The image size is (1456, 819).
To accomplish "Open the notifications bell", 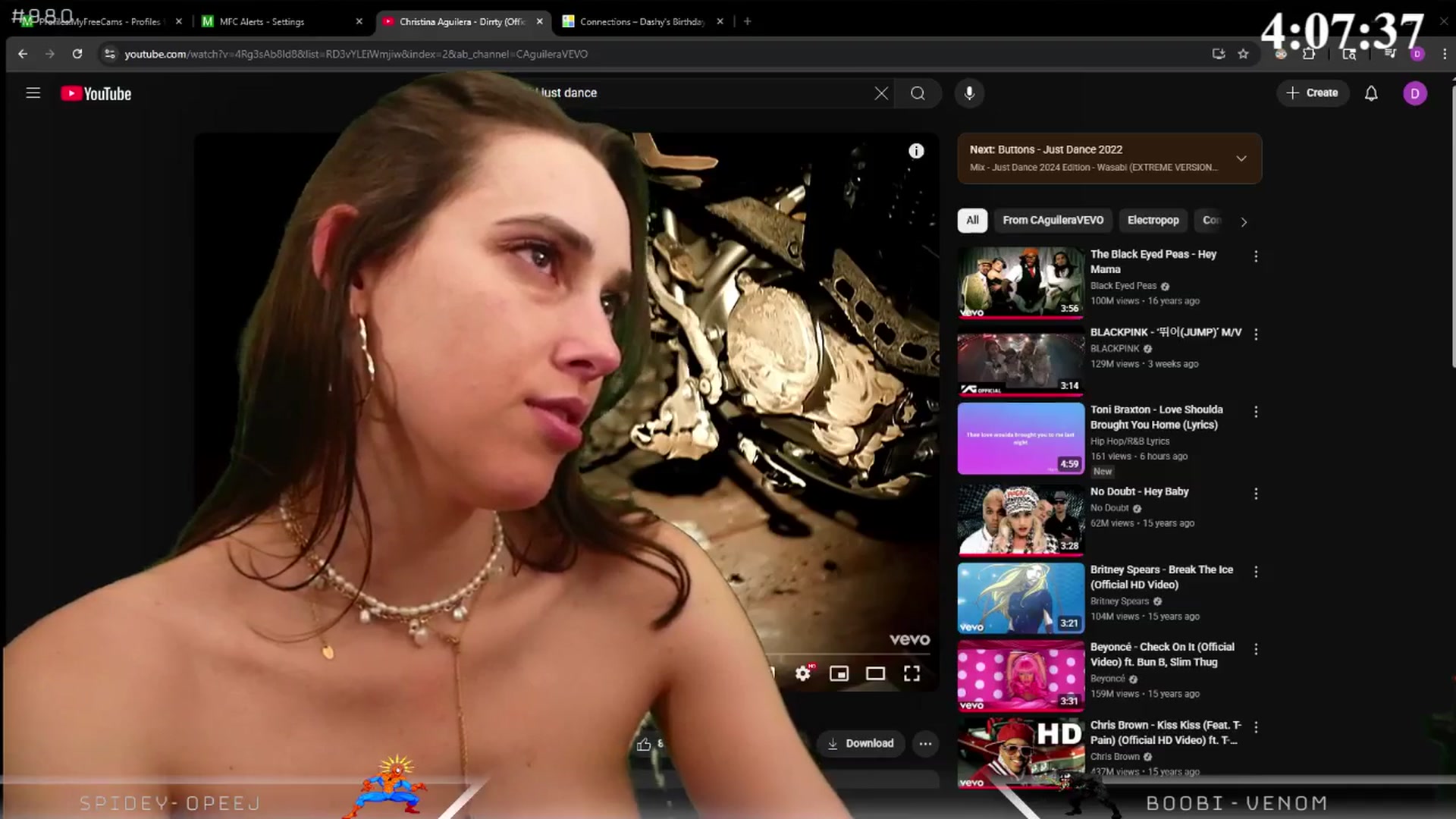I will click(1371, 93).
